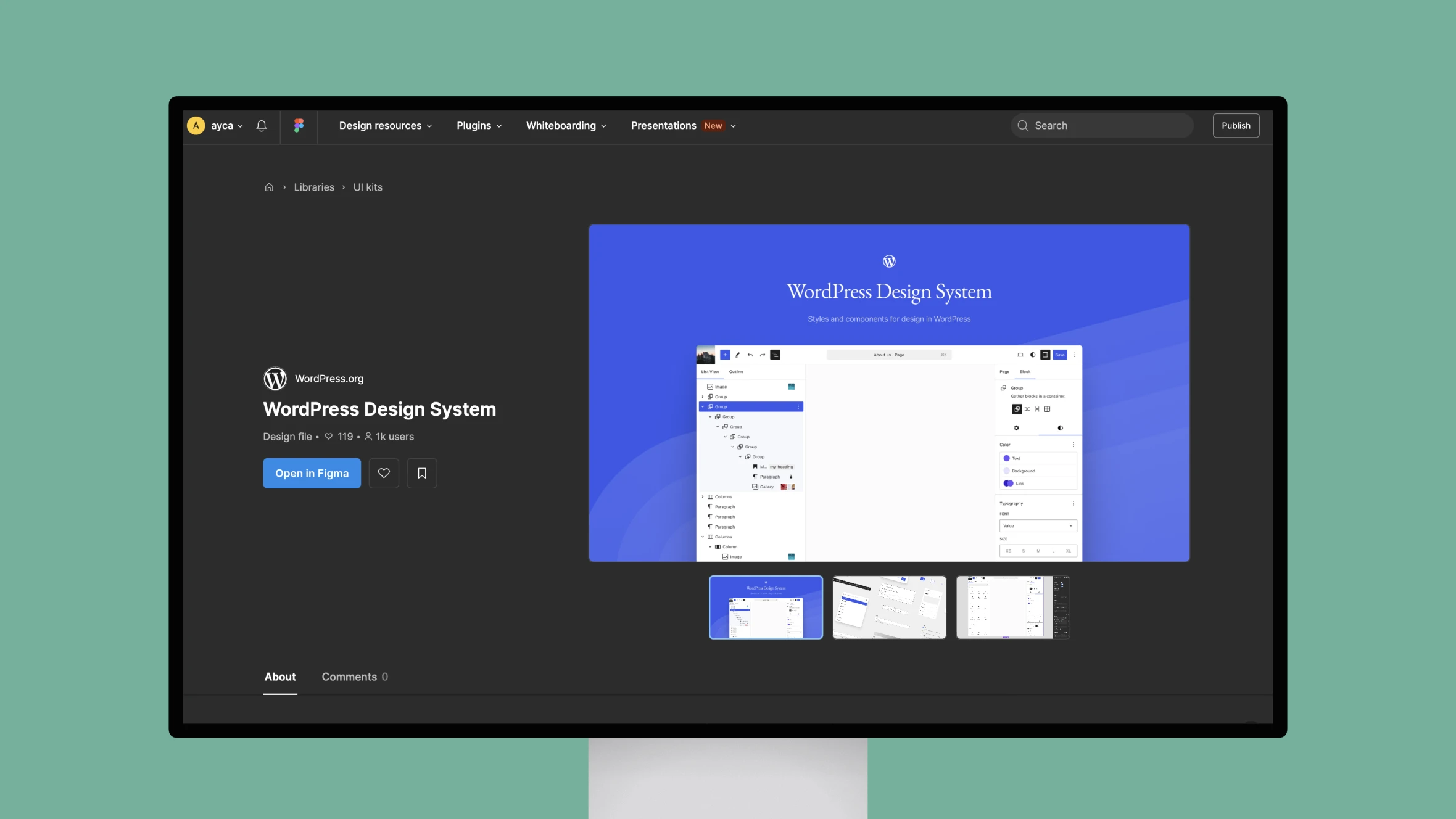Click the bookmark/save icon
1456x819 pixels.
coord(421,473)
